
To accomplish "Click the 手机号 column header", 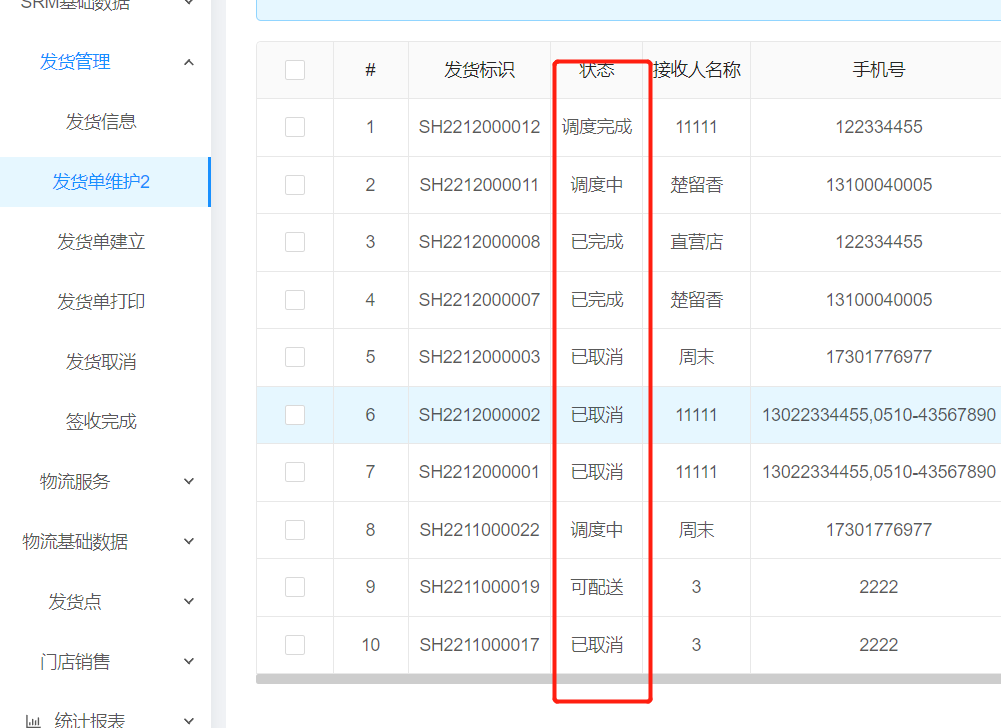I will click(879, 70).
